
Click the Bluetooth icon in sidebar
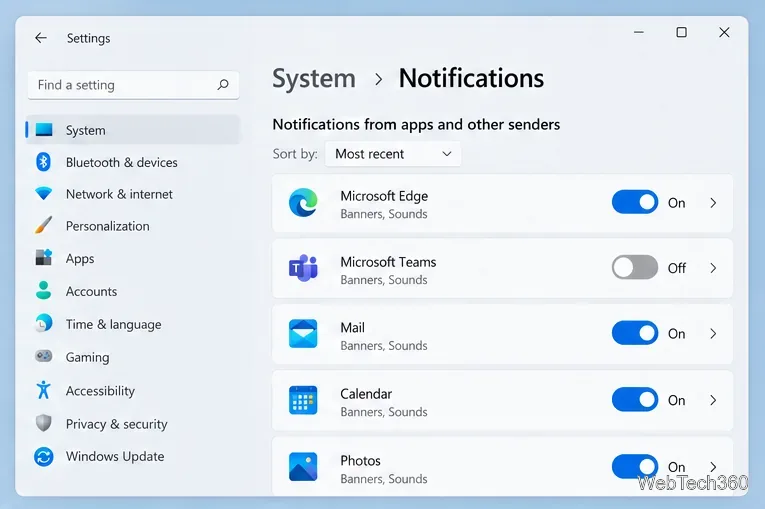tap(43, 162)
